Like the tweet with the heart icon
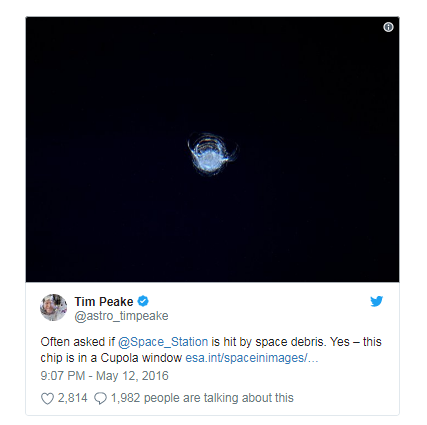The image size is (427, 425). 47,398
